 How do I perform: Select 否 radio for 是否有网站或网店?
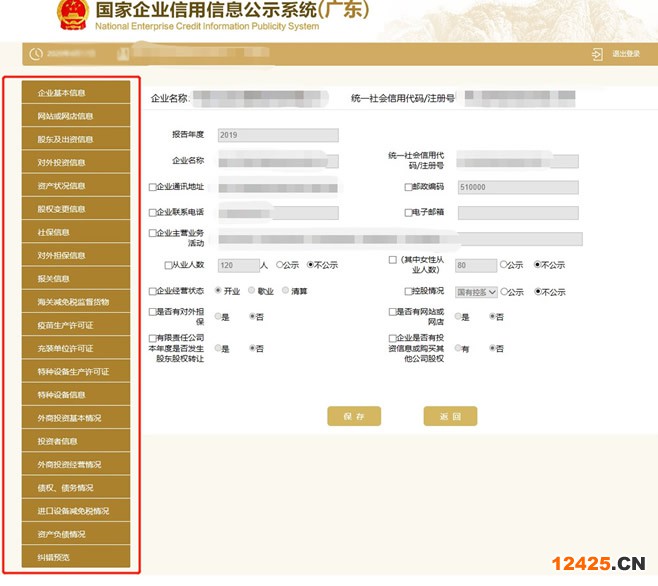tap(492, 316)
